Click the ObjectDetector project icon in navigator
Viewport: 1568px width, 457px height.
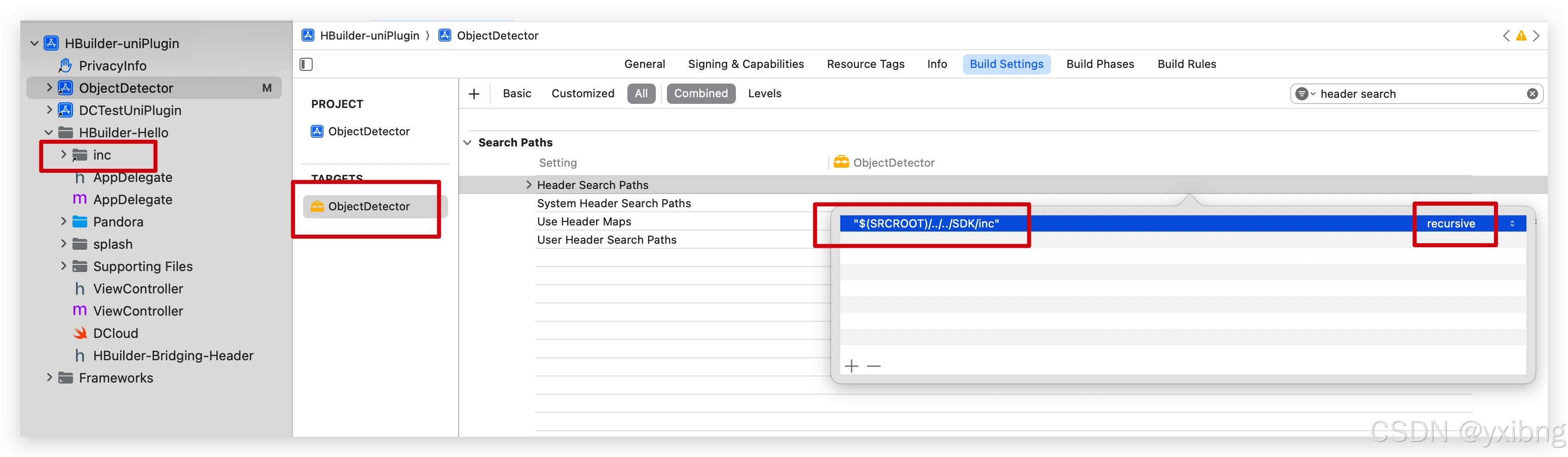click(65, 88)
